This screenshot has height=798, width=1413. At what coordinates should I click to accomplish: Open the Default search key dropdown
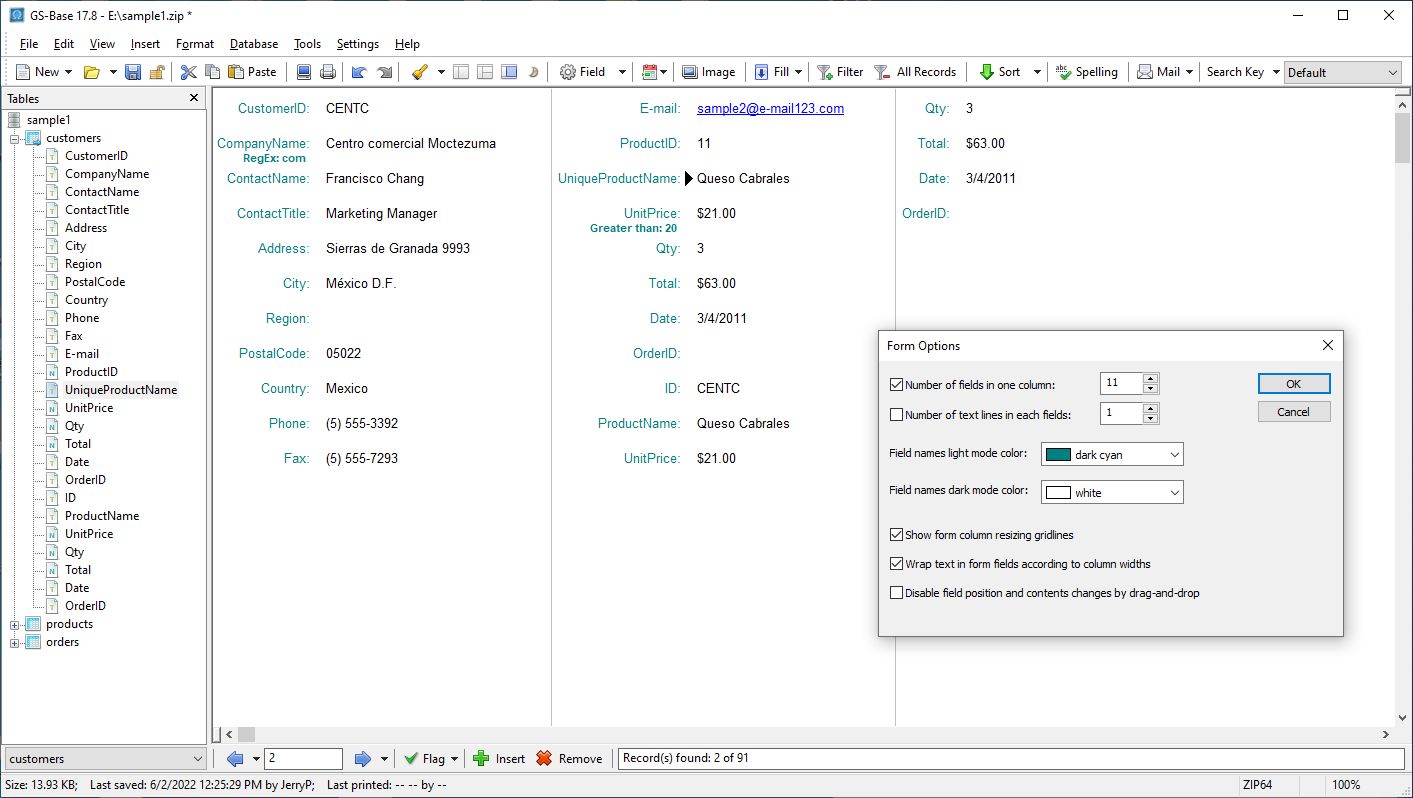point(1343,72)
